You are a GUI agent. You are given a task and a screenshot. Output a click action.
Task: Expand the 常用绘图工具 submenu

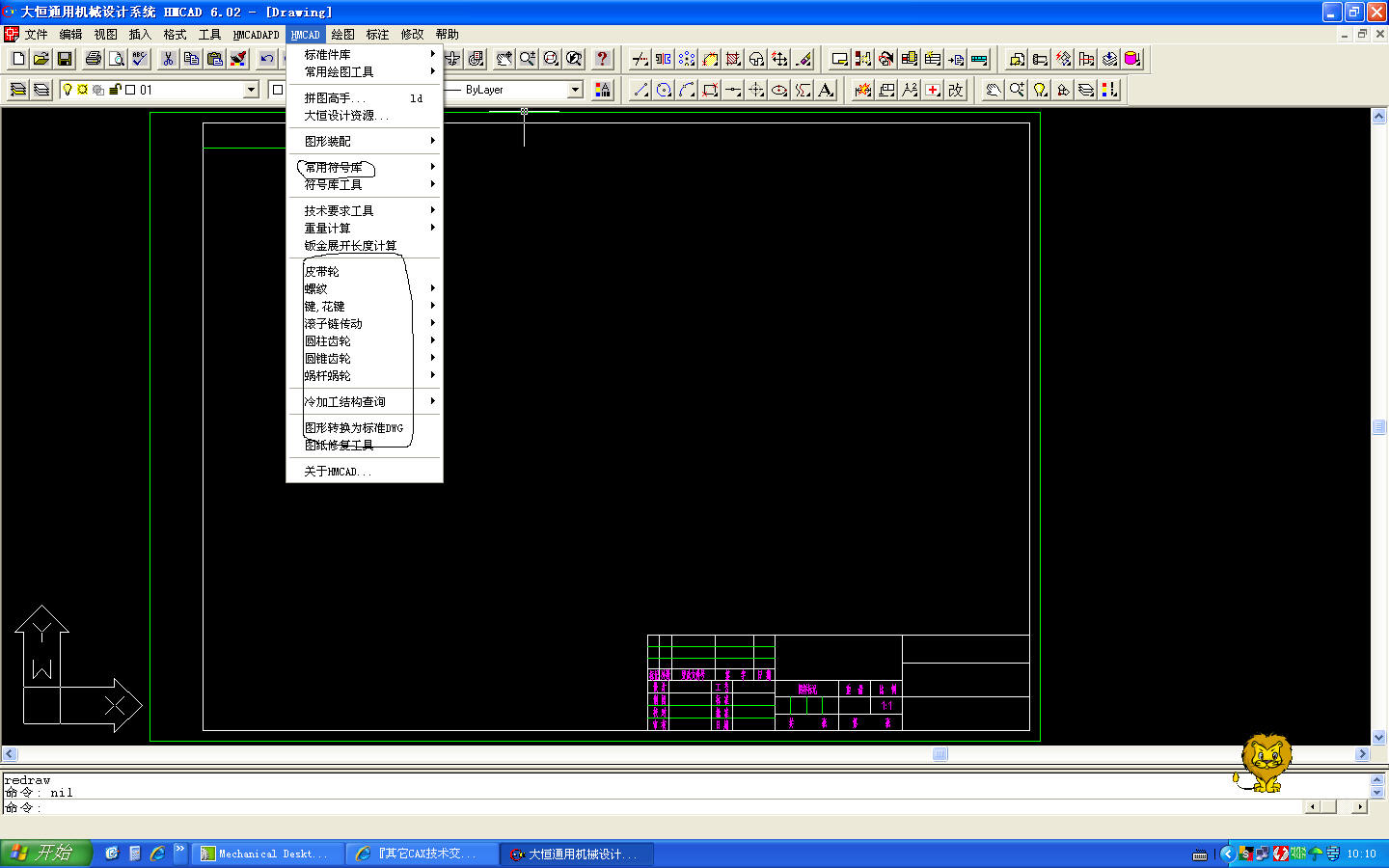pyautogui.click(x=365, y=72)
